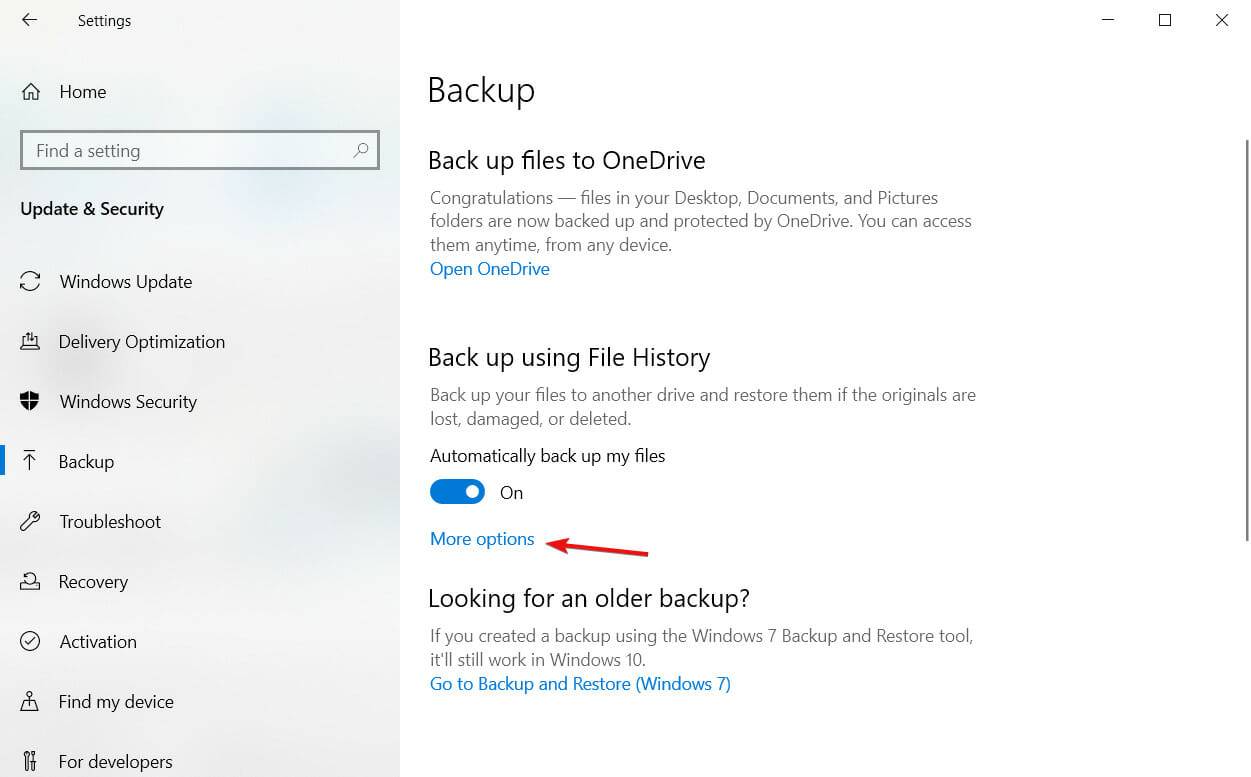Select the Recovery sidebar icon
The image size is (1251, 777).
point(30,581)
